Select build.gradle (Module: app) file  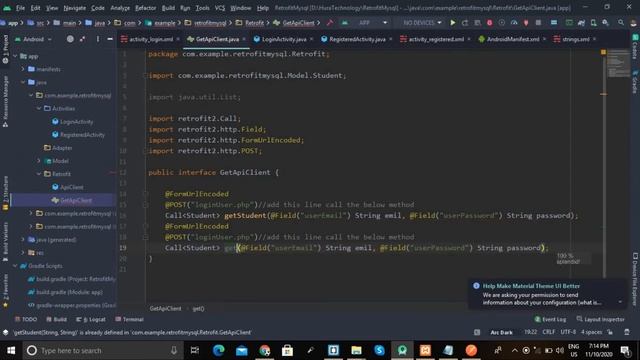[69, 292]
